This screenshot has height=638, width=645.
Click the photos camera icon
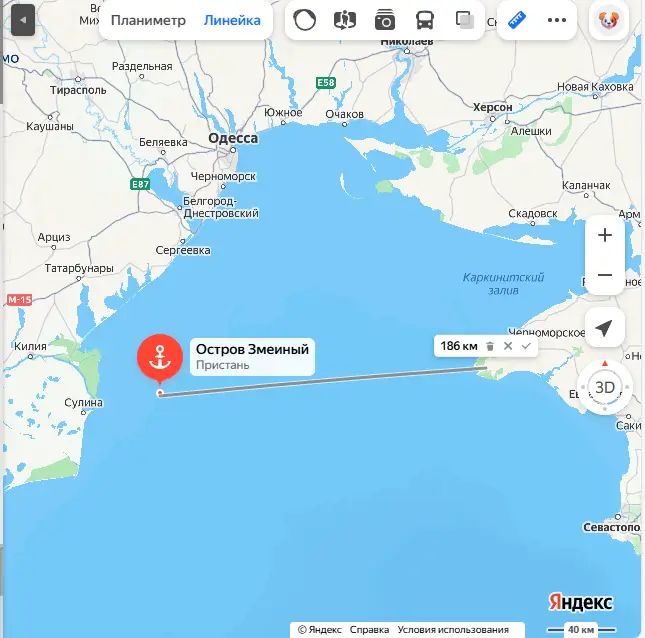tap(385, 21)
